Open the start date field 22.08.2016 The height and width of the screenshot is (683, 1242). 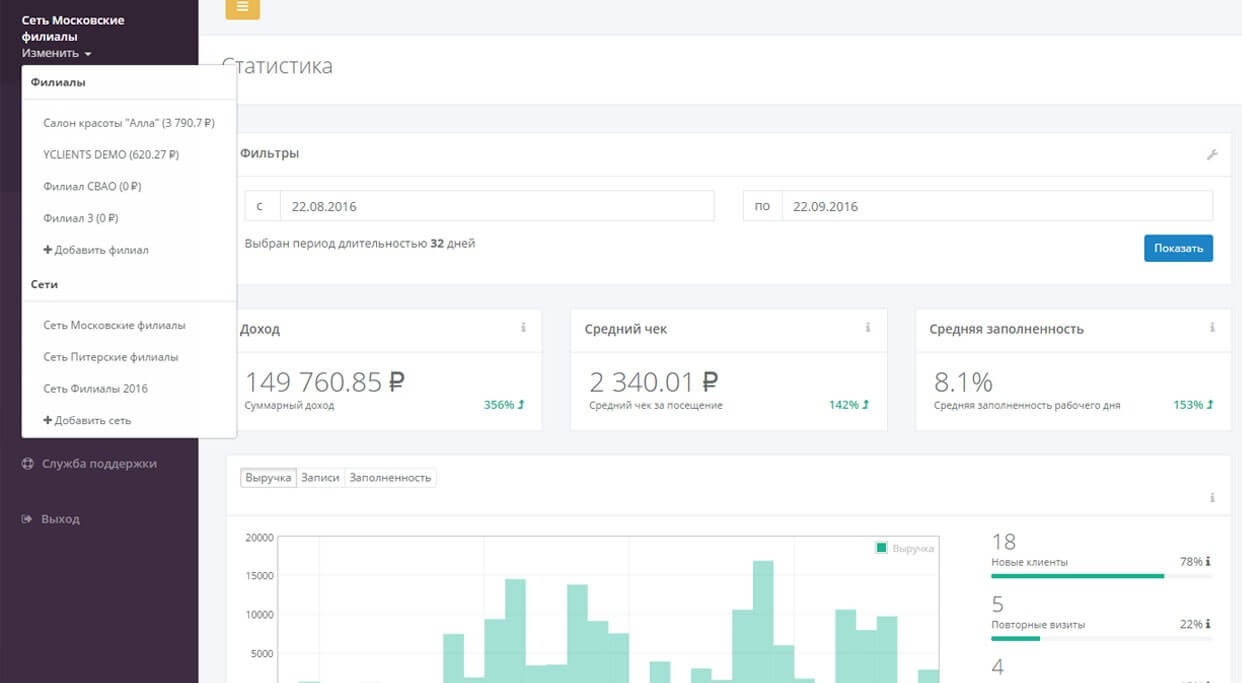[496, 207]
